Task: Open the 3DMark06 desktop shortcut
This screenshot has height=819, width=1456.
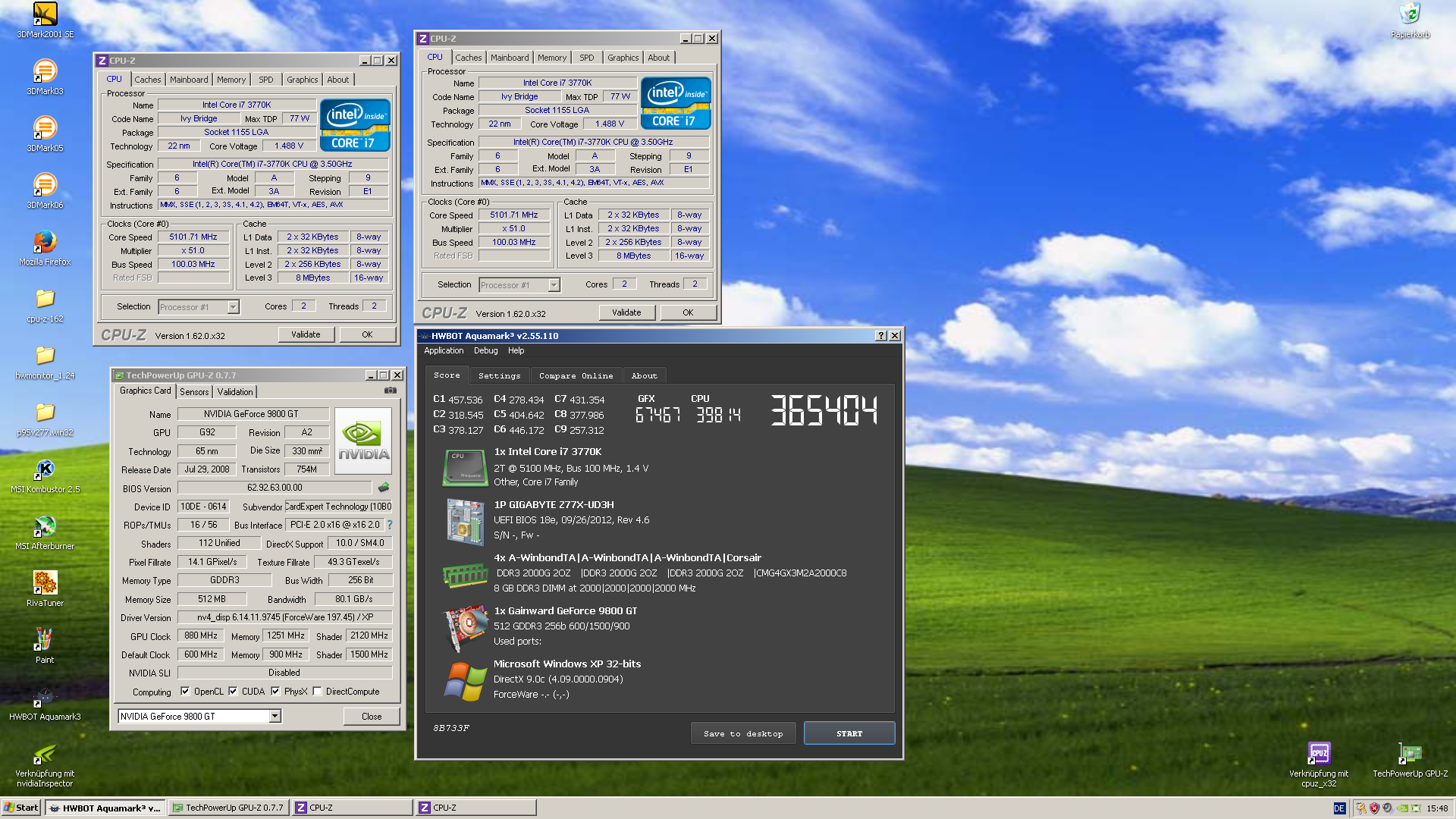Action: 45,191
